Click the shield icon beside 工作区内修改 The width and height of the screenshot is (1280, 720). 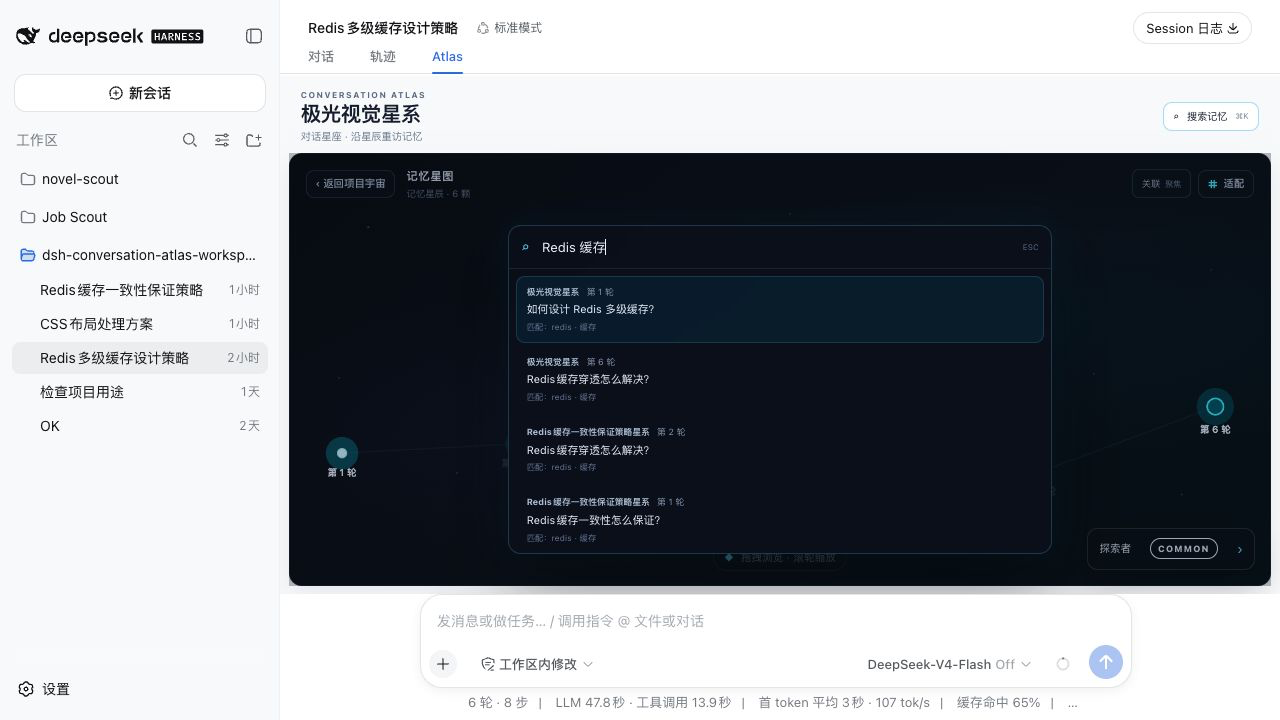click(488, 664)
